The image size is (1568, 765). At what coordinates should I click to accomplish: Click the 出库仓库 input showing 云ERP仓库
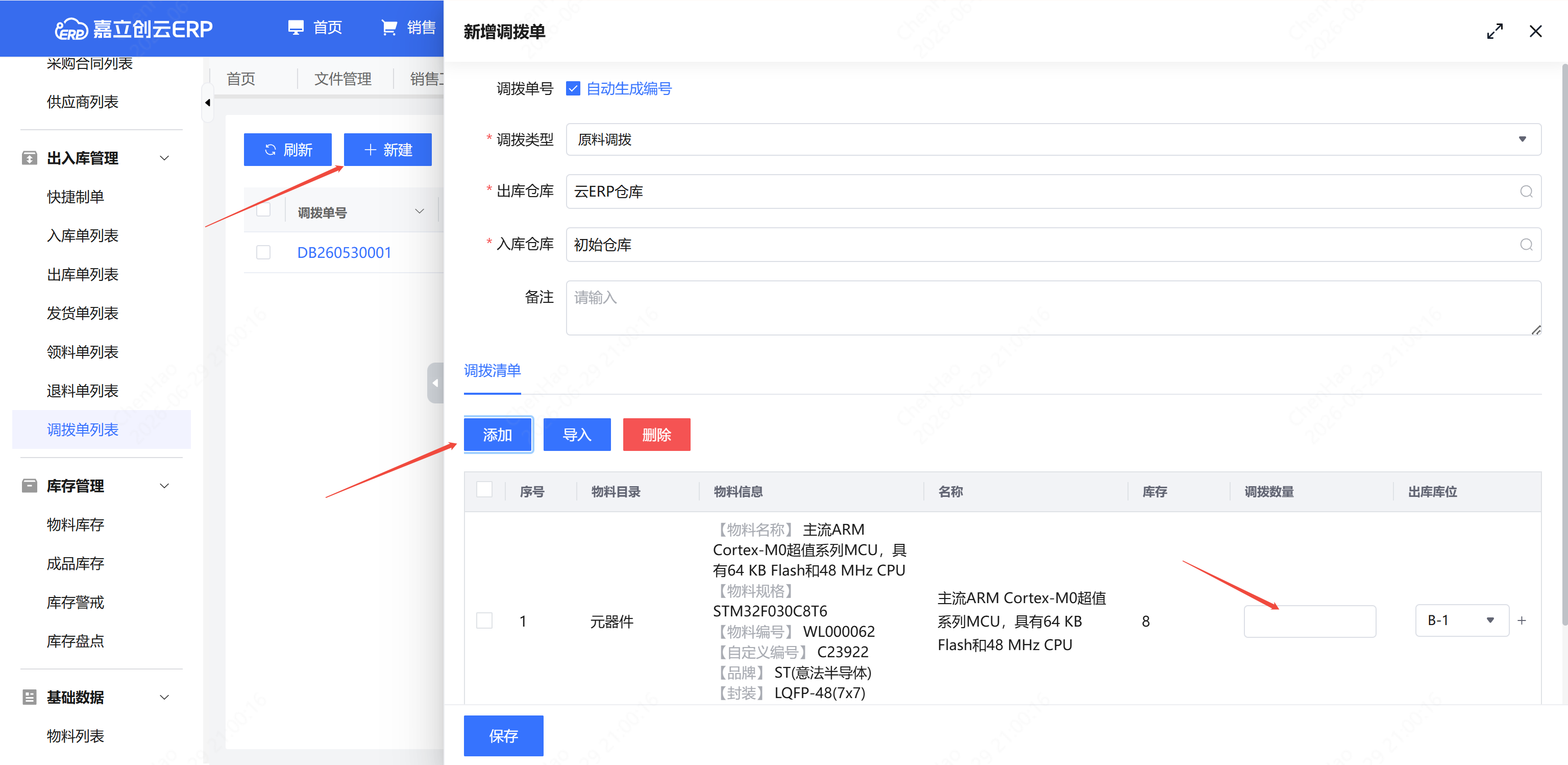(x=1053, y=192)
